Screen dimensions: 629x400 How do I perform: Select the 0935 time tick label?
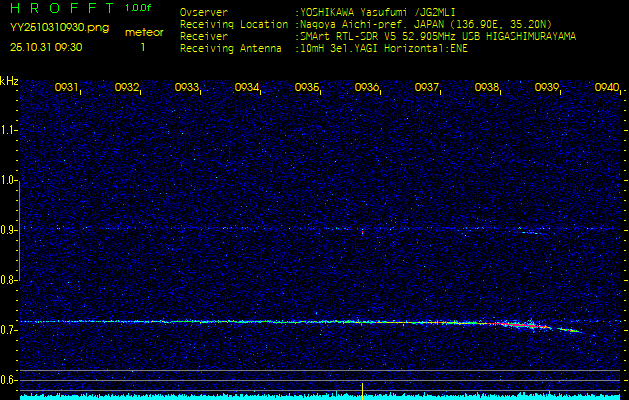pos(306,88)
